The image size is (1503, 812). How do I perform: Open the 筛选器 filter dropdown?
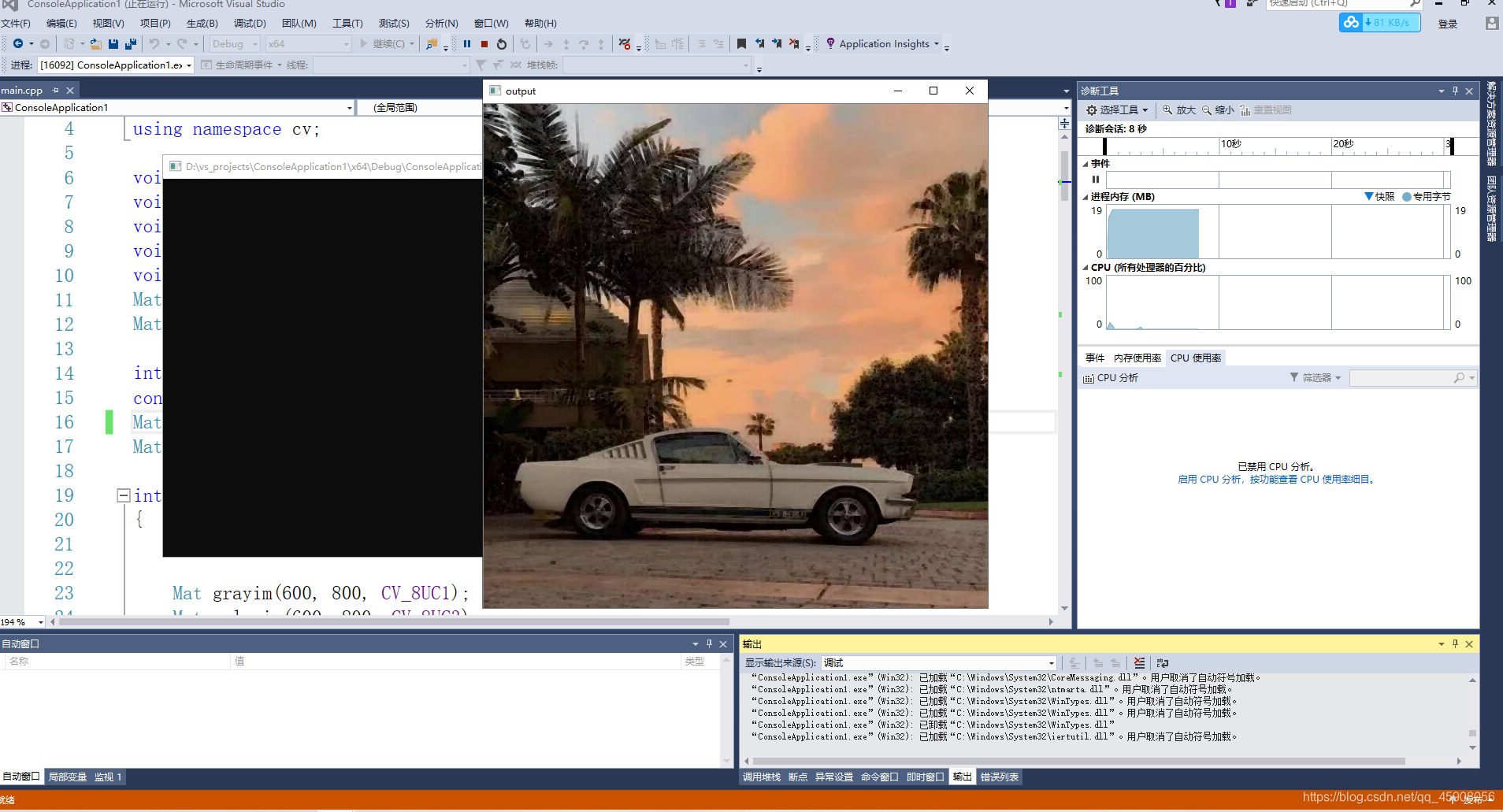pos(1315,378)
